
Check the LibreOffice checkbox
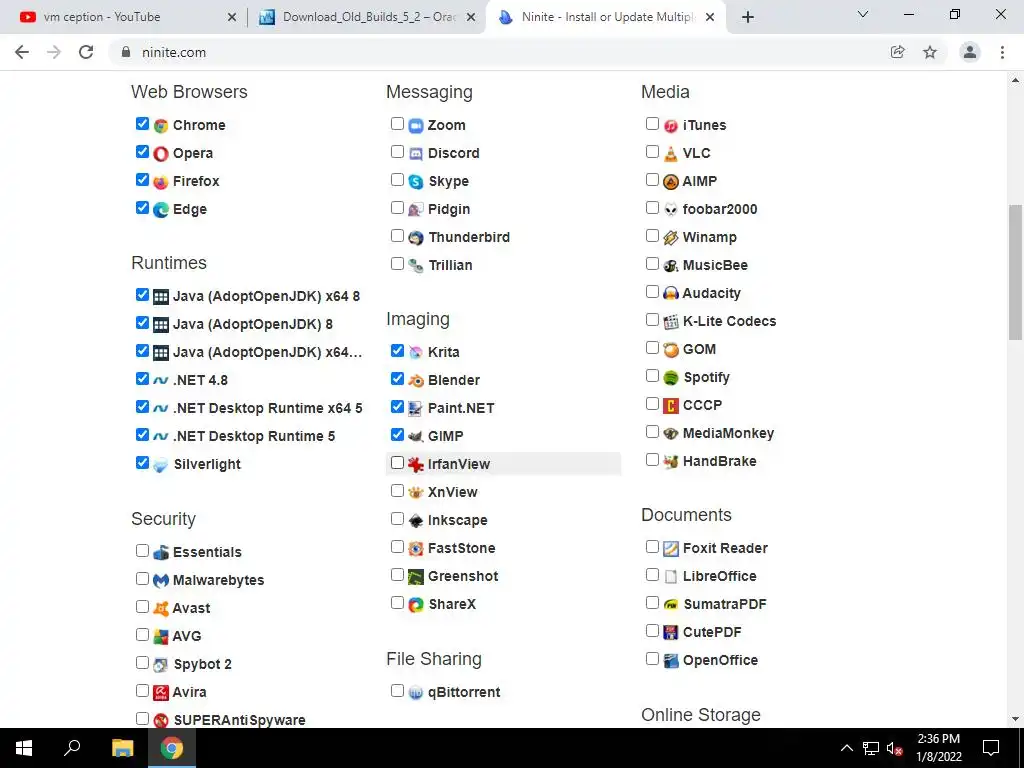click(x=652, y=575)
